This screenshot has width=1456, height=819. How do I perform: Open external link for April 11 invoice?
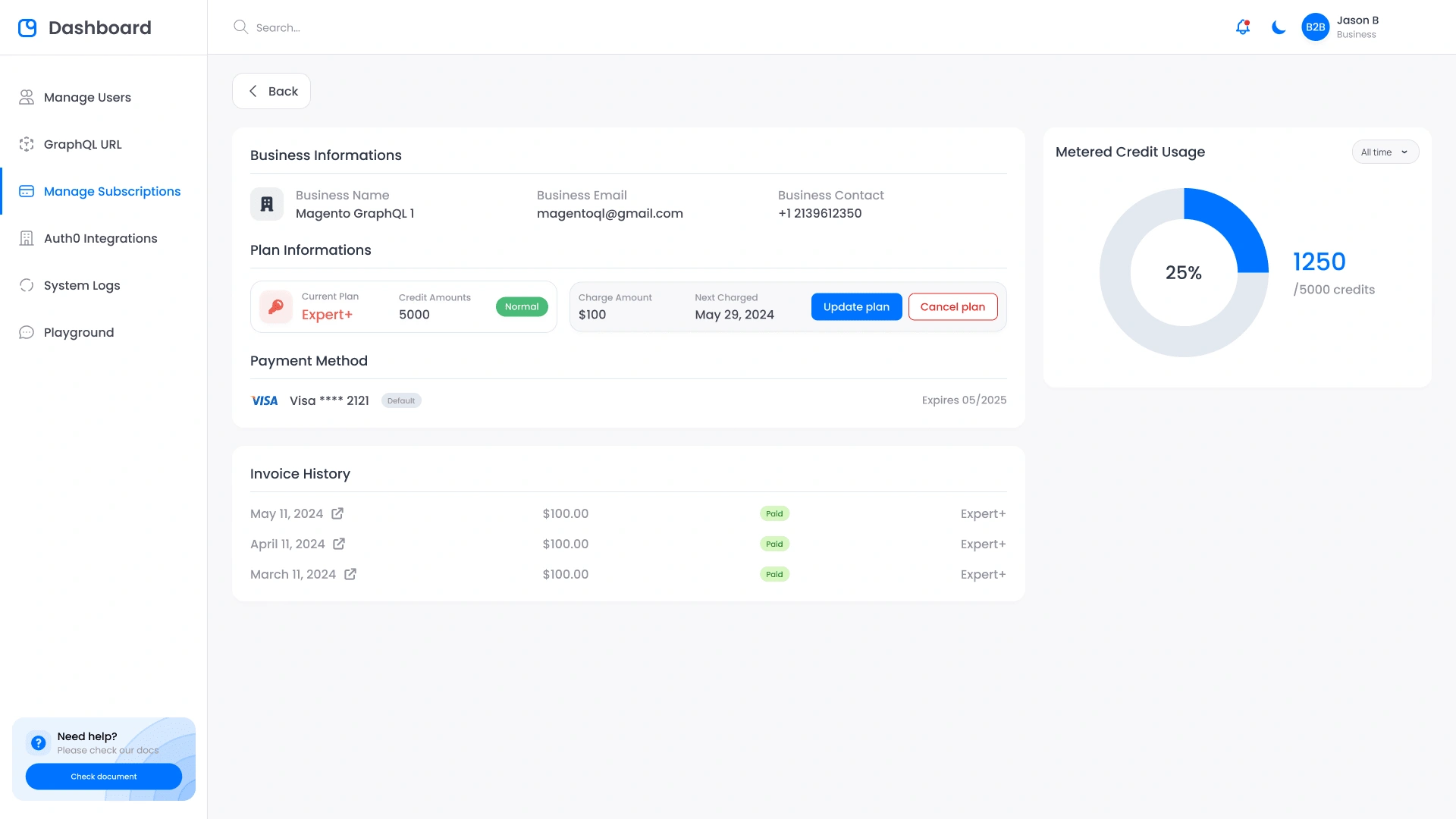click(339, 544)
